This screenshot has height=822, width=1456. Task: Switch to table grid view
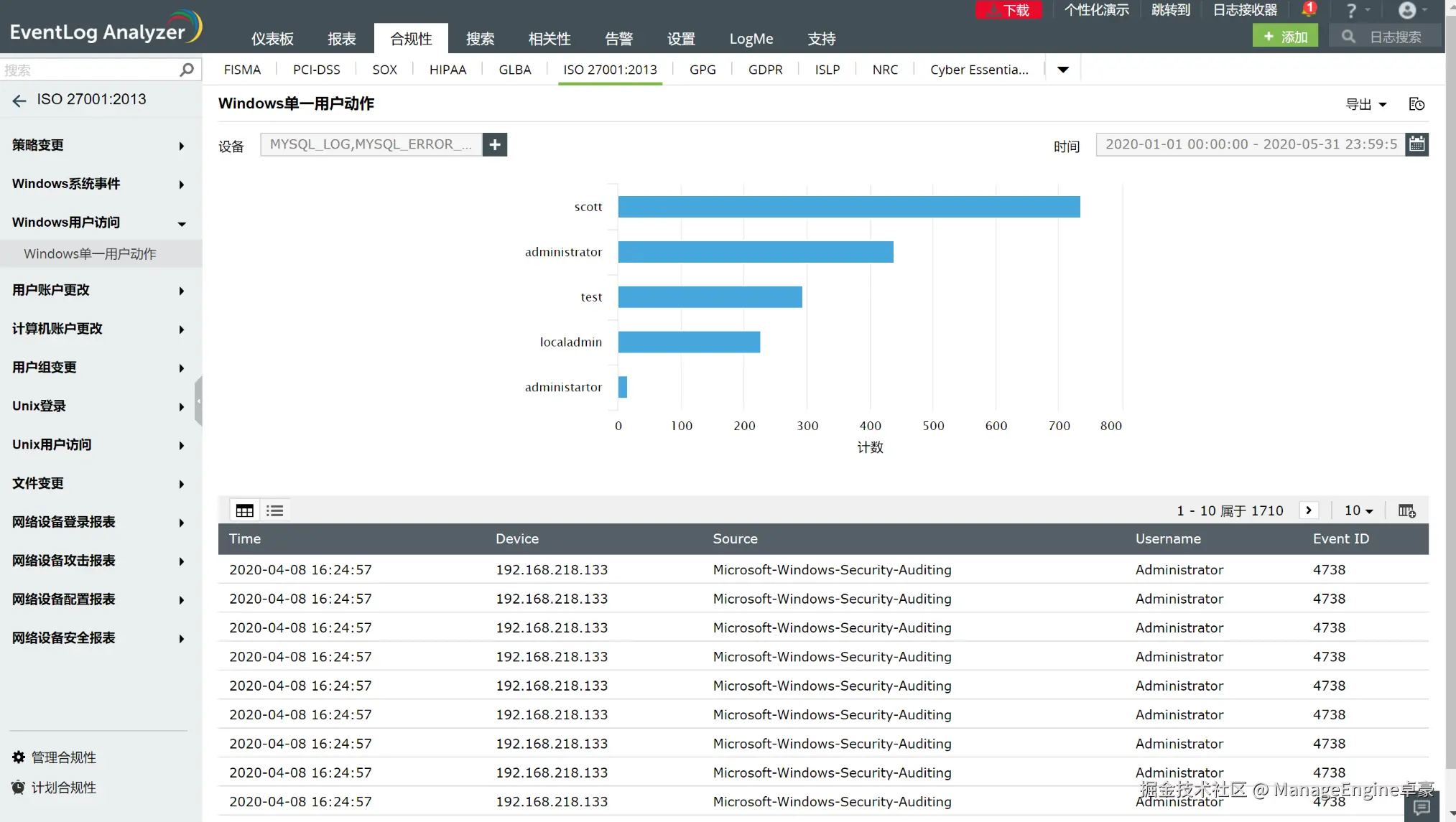pyautogui.click(x=245, y=510)
